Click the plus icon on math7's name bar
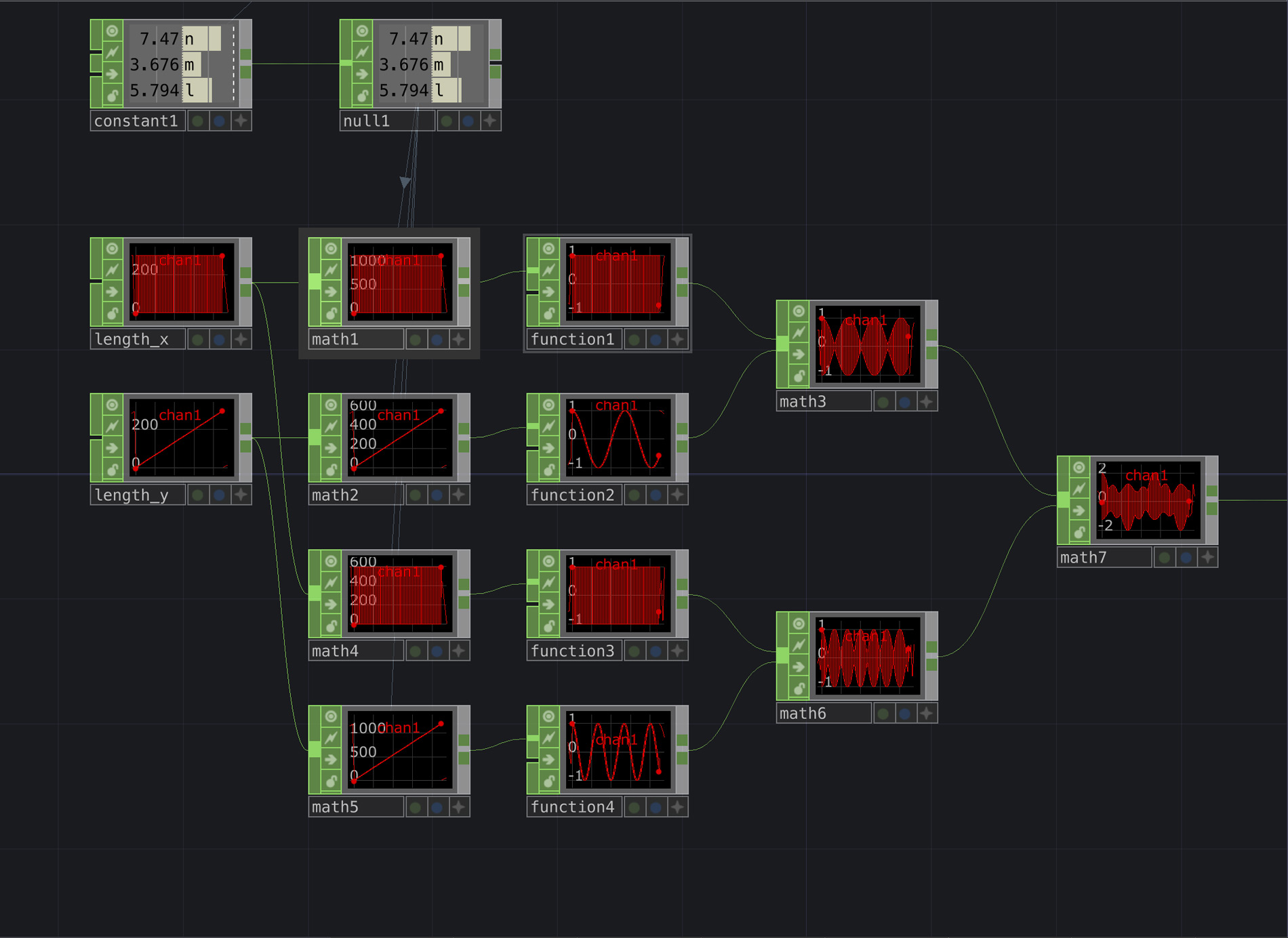The image size is (1288, 938). (1208, 558)
